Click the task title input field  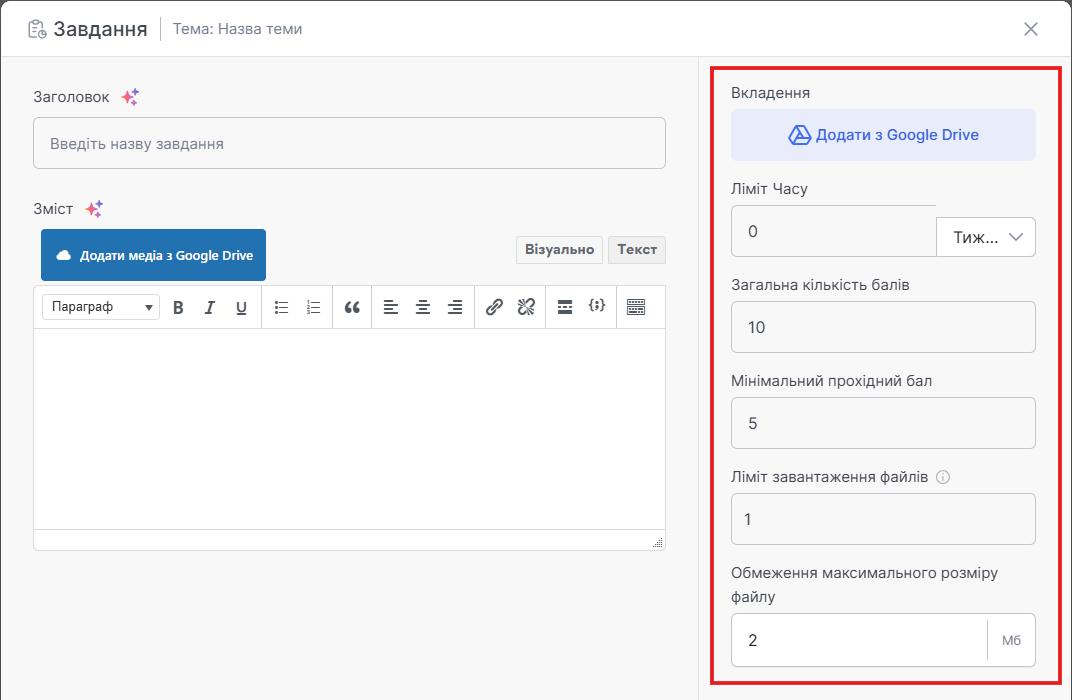[x=349, y=143]
